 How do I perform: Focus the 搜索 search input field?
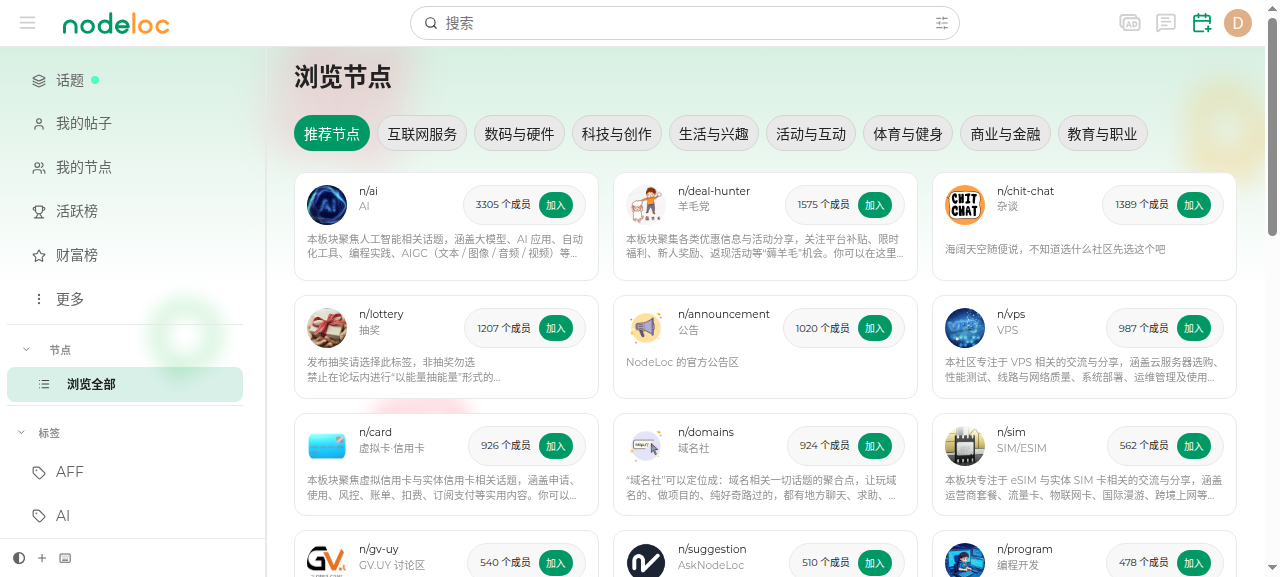pos(685,23)
